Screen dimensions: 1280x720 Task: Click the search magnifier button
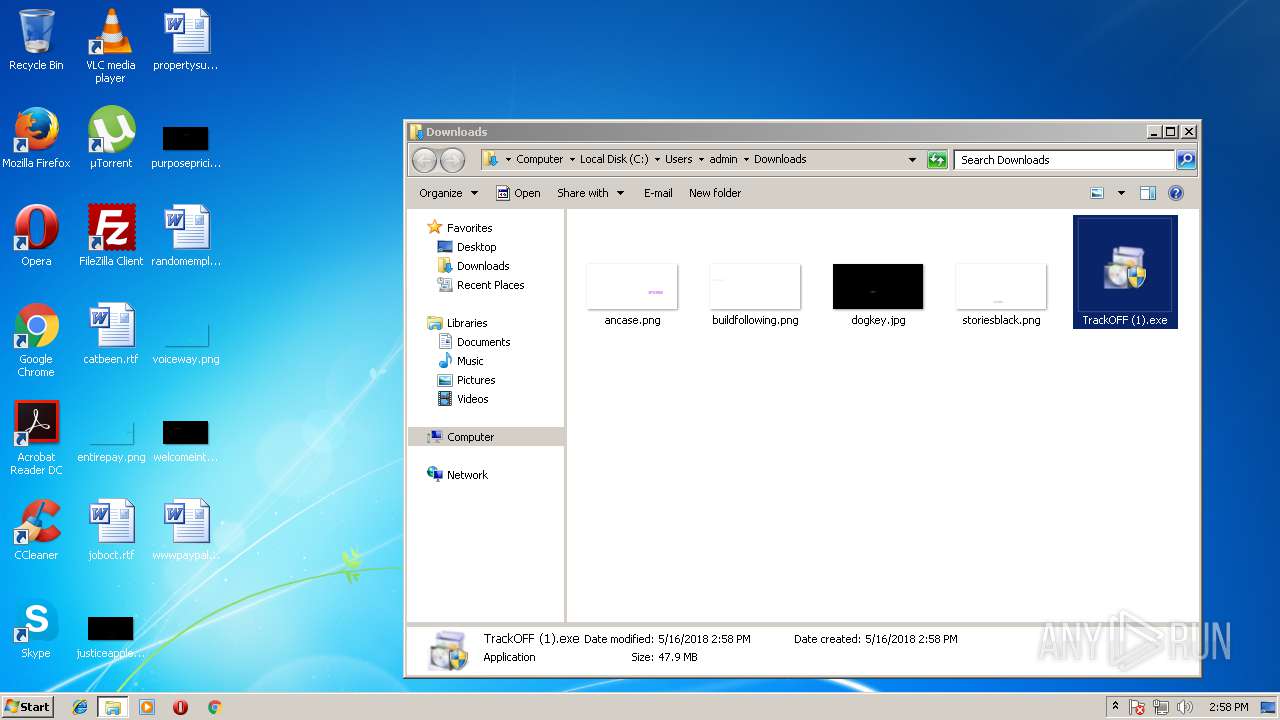point(1185,160)
